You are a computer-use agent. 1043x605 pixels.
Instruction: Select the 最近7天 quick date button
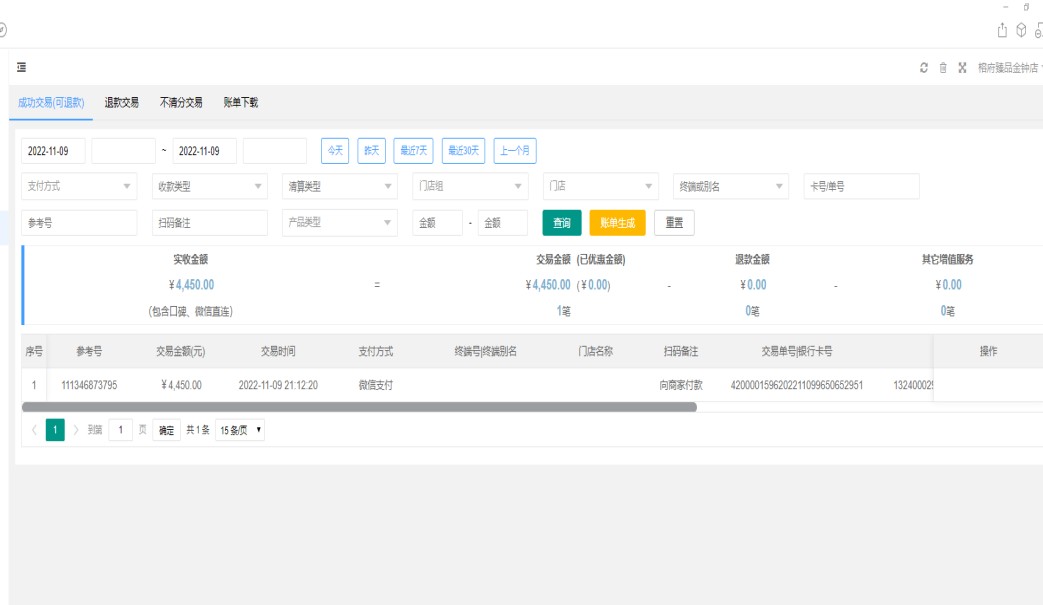(x=413, y=151)
